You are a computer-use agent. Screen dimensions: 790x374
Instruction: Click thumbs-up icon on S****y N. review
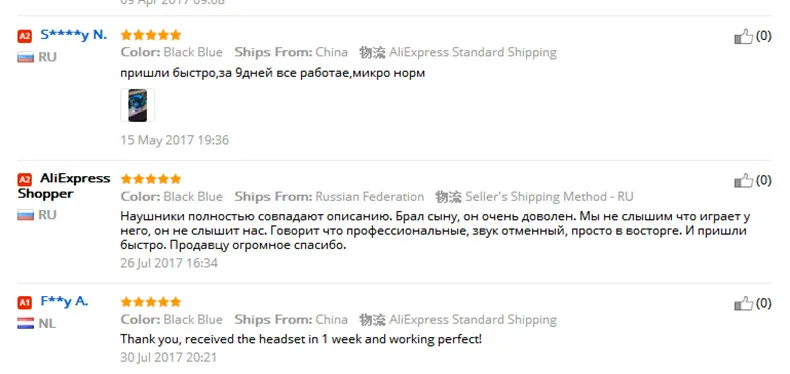point(743,36)
